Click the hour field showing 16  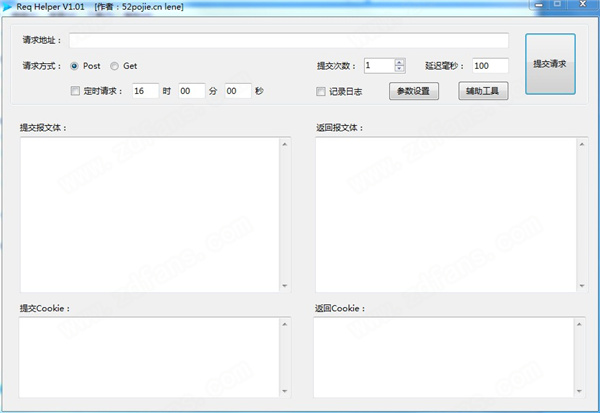click(x=145, y=91)
